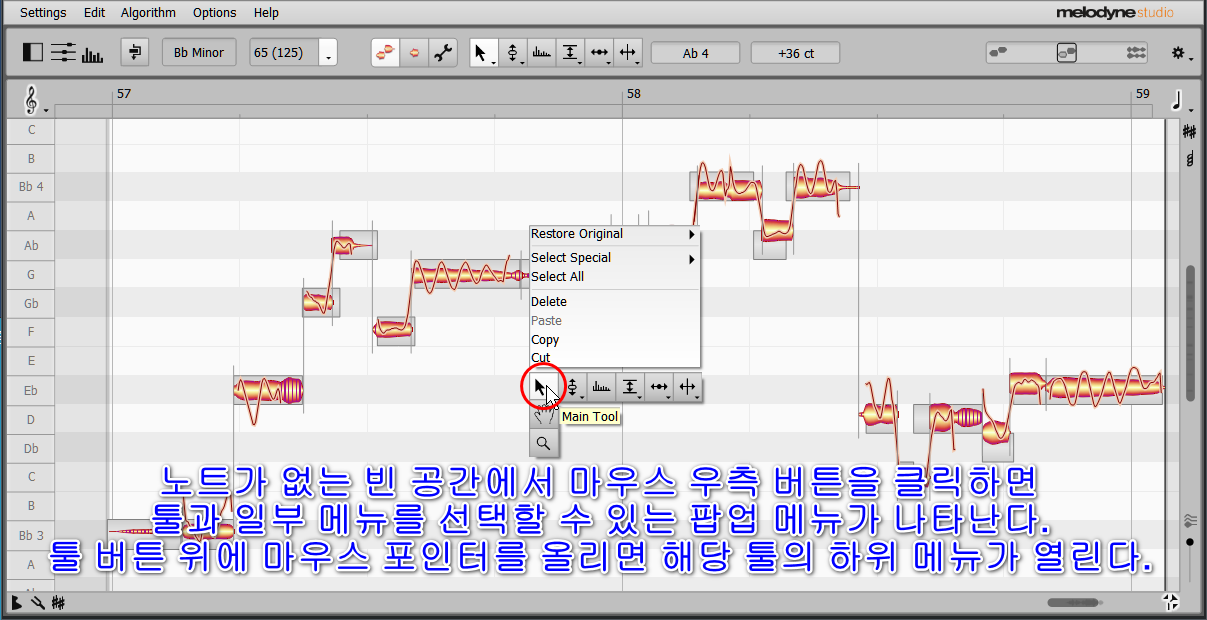Viewport: 1207px width, 620px height.
Task: Click the selected algorithm slider thumb
Action: (1067, 52)
